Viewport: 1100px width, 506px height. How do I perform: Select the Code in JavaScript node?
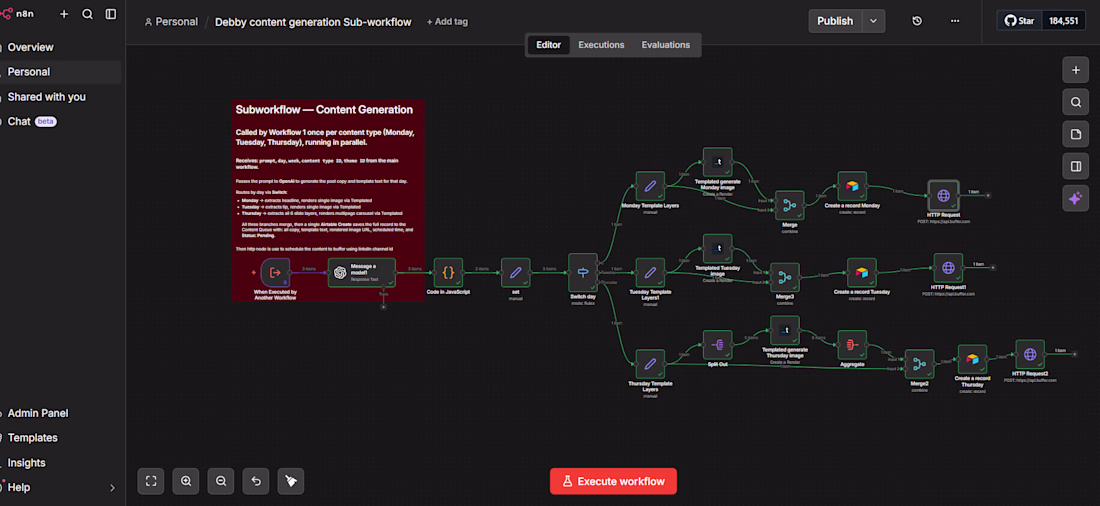point(448,272)
